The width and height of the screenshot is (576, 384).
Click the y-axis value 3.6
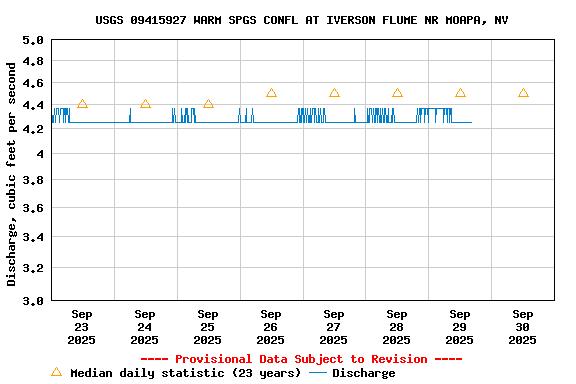coord(33,208)
